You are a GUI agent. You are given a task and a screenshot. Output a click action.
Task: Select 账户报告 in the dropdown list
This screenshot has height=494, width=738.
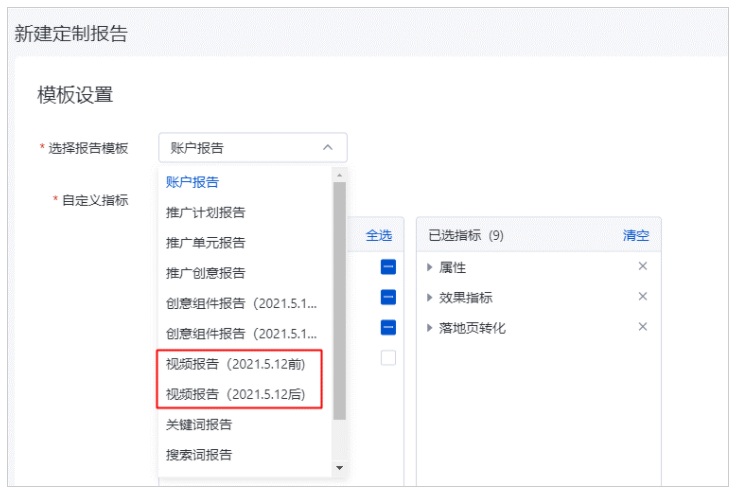[x=192, y=182]
